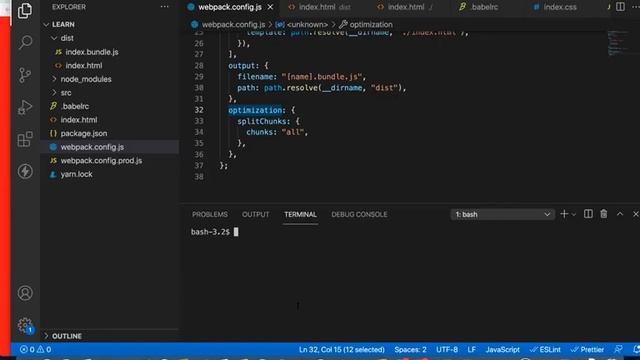
Task: Select the webpack.config.js editor tab
Action: (230, 7)
